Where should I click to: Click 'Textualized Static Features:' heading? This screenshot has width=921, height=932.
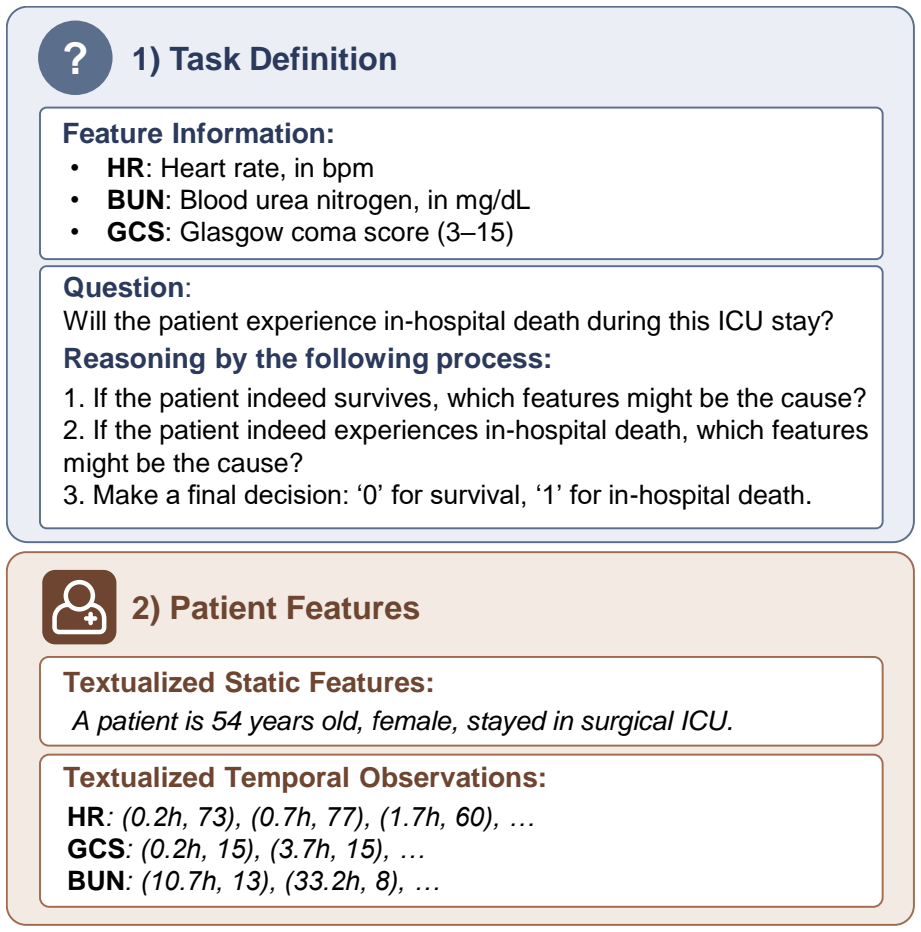coord(249,682)
